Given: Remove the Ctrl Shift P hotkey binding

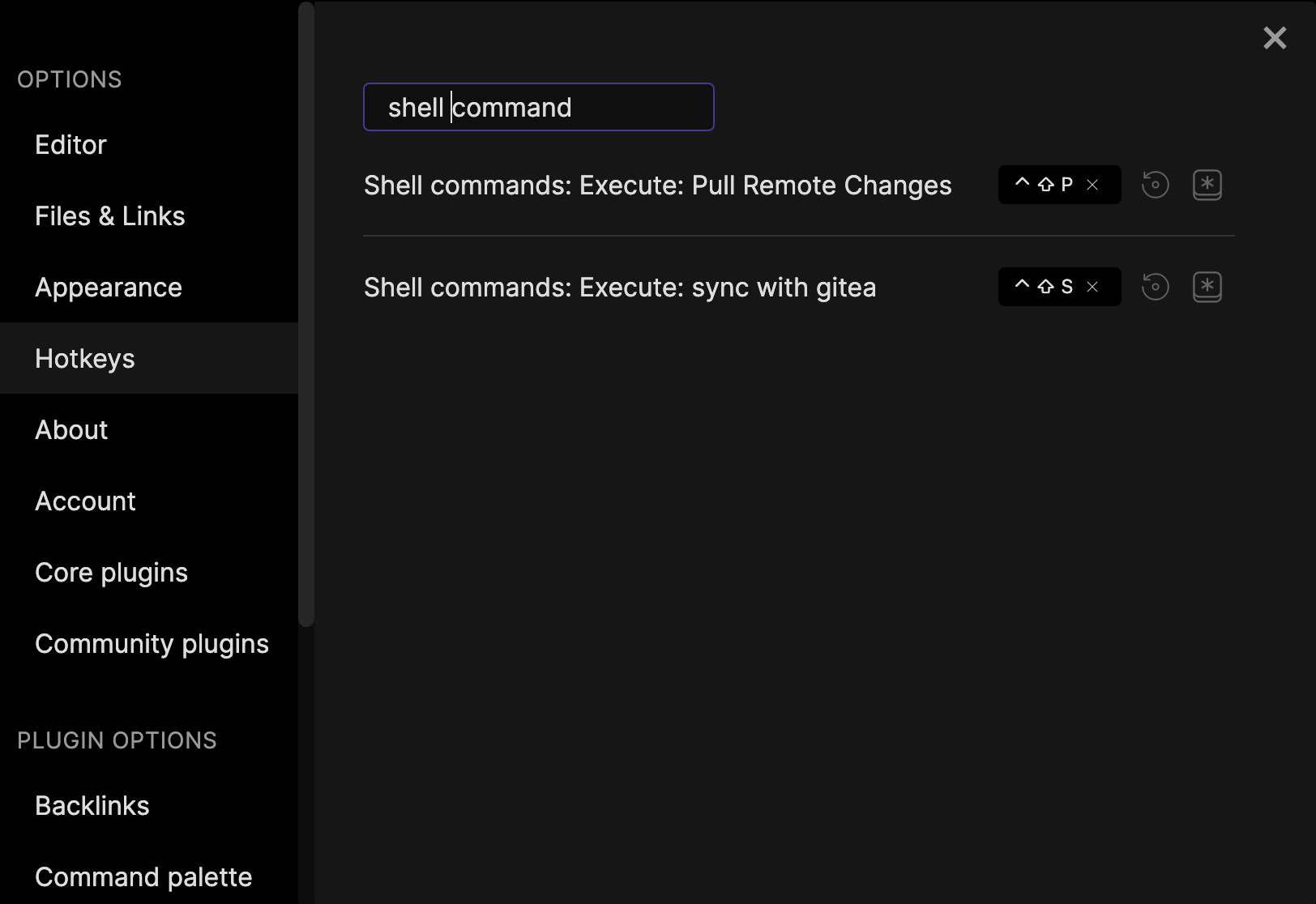Looking at the screenshot, I should tap(1092, 185).
